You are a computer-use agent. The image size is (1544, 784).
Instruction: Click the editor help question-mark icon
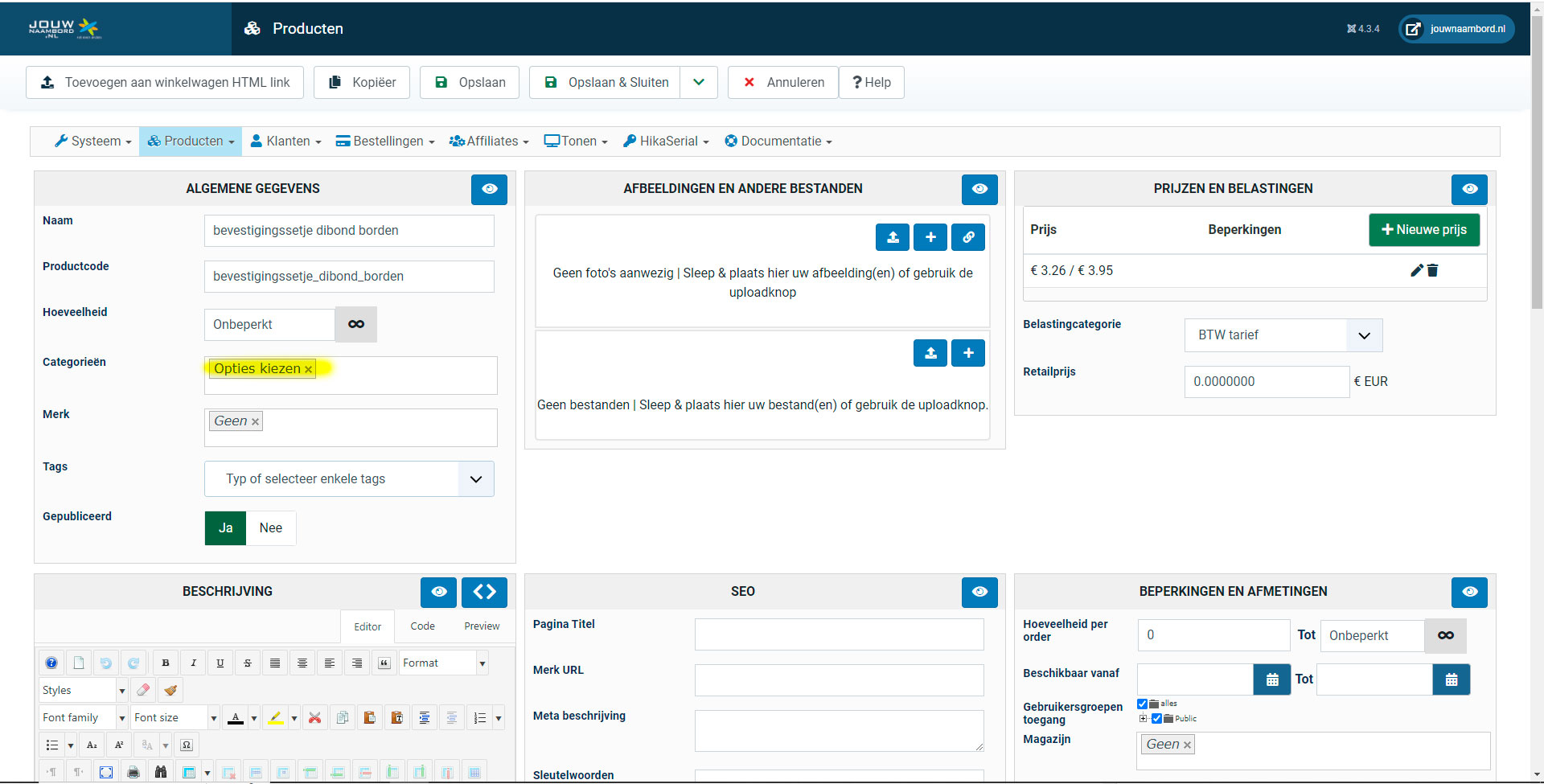[51, 663]
